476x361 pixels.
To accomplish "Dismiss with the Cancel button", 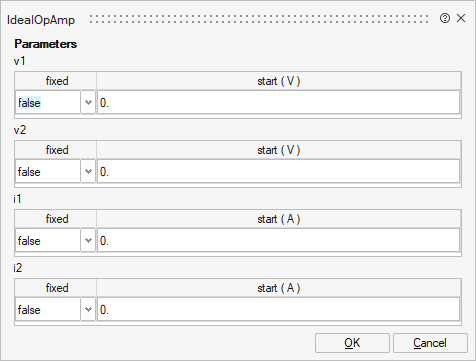I will tap(430, 343).
